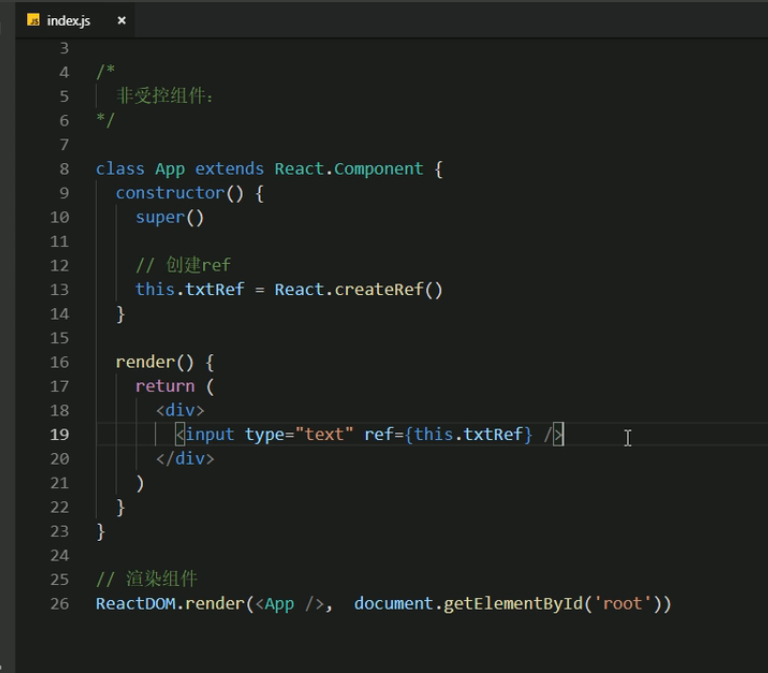Click the 'input' tag name on line 19
Image resolution: width=768 pixels, height=673 pixels.
[x=210, y=434]
